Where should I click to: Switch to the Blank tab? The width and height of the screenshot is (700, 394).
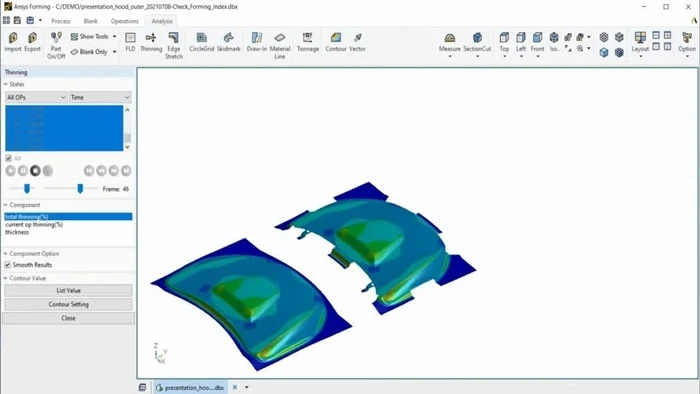pyautogui.click(x=91, y=21)
